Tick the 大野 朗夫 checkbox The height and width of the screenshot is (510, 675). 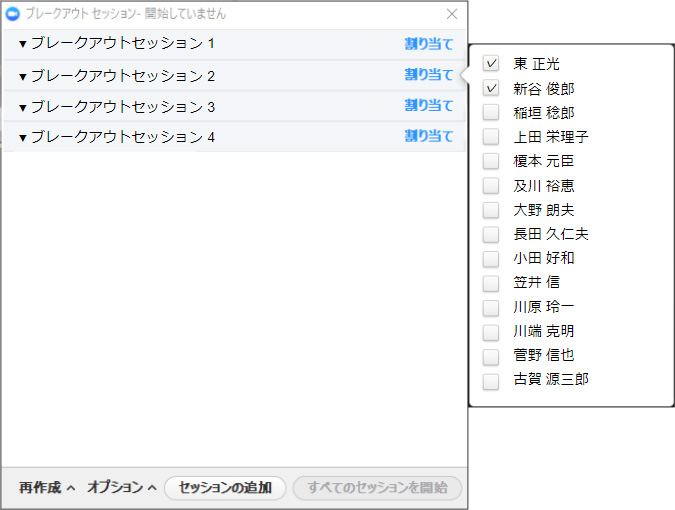[491, 210]
